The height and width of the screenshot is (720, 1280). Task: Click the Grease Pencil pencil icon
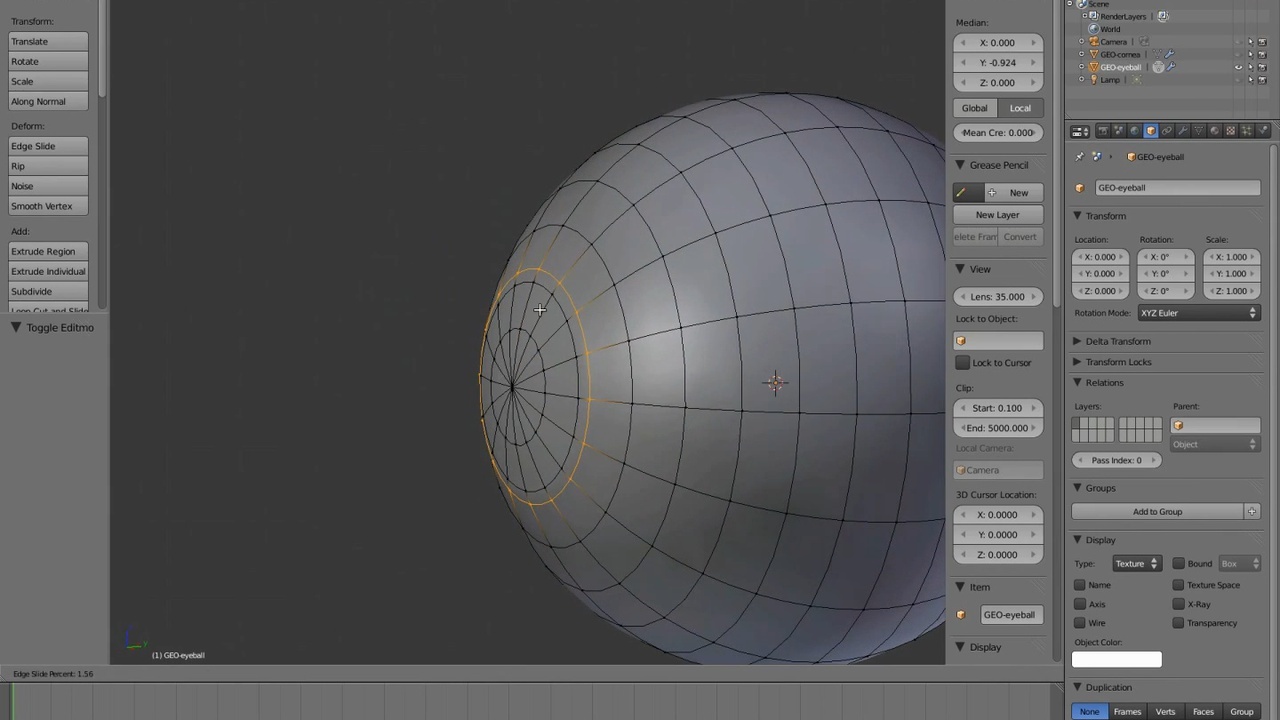[962, 193]
